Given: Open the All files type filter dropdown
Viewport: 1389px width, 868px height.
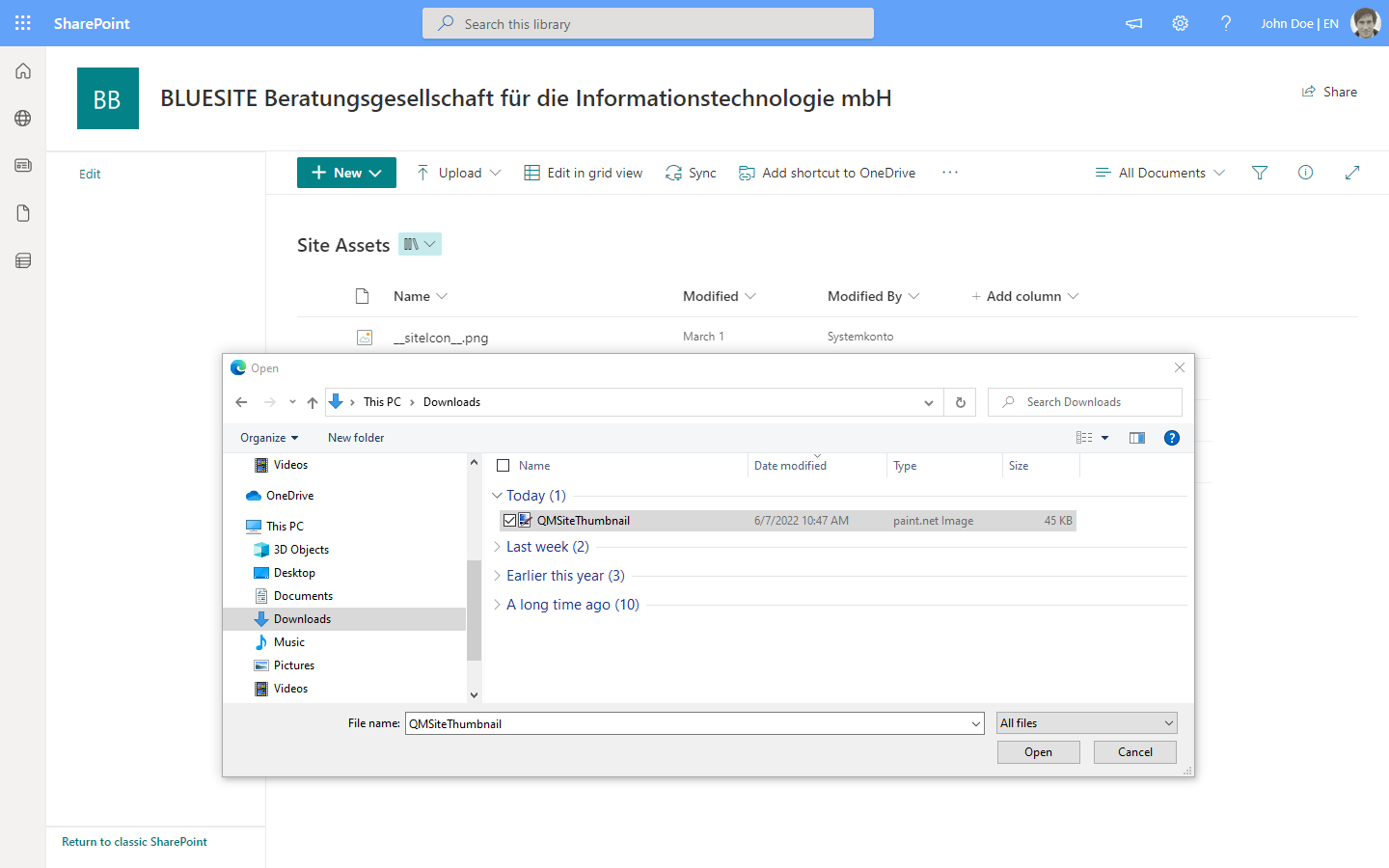Looking at the screenshot, I should tap(1087, 723).
